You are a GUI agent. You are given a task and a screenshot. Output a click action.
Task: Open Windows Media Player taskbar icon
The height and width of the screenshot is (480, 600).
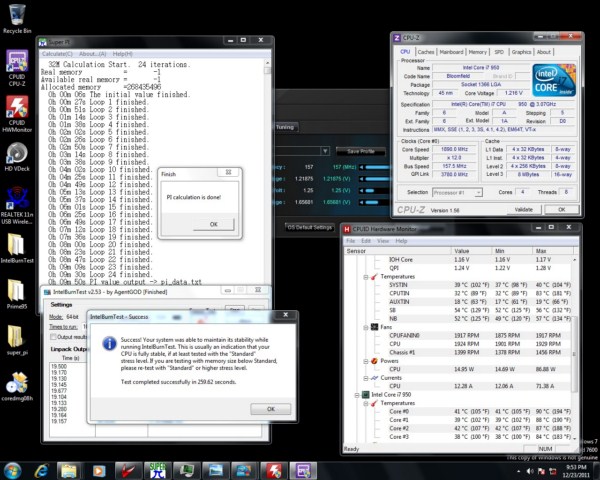pyautogui.click(x=99, y=471)
